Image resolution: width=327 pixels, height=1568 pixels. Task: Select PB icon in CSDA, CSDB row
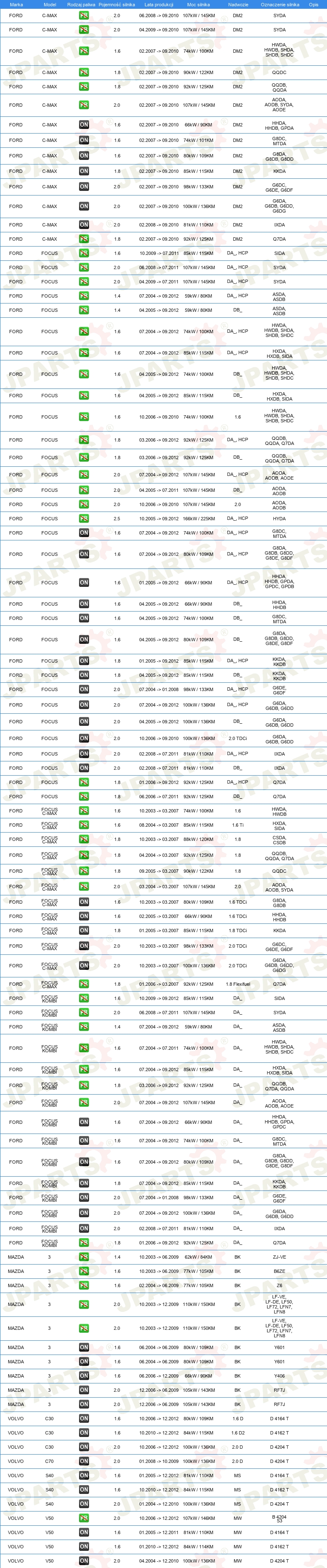click(x=84, y=839)
